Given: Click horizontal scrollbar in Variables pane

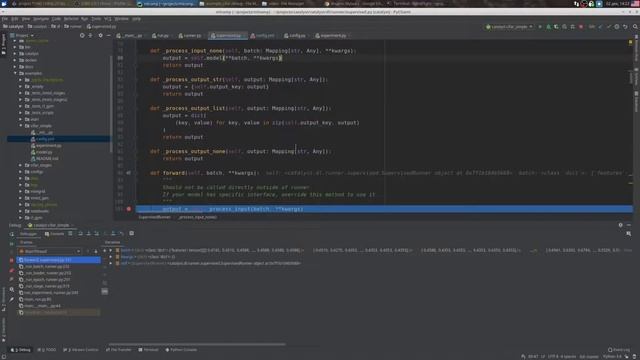Looking at the screenshot, I should pos(197,344).
